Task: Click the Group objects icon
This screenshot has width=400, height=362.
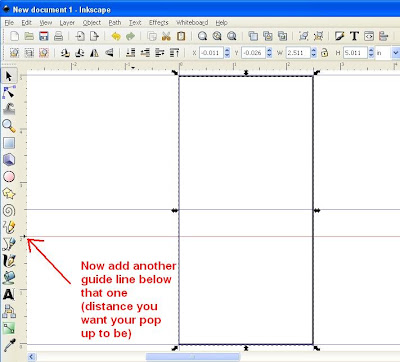Action: click(303, 36)
